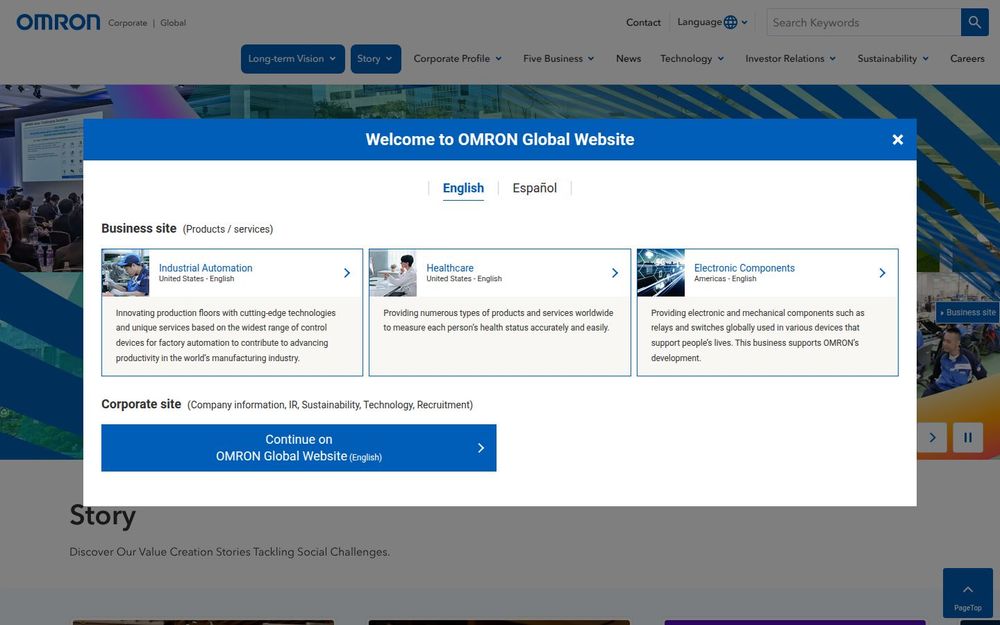This screenshot has width=1000, height=625.
Task: Open Healthcare site via its arrow icon
Action: coord(614,272)
